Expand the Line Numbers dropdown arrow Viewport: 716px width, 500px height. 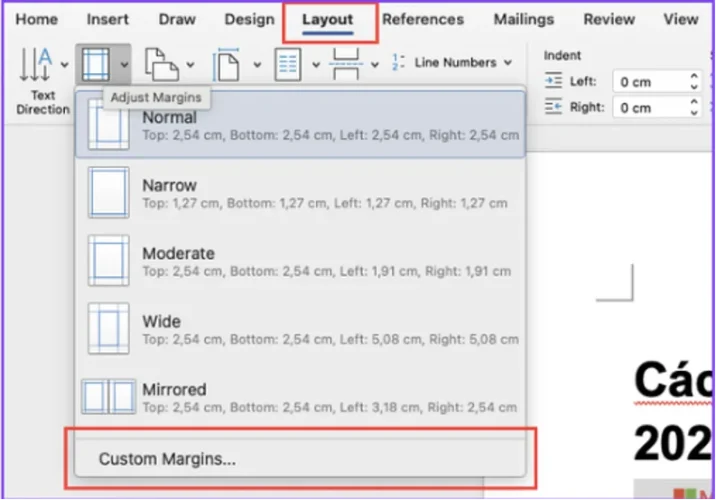click(508, 63)
